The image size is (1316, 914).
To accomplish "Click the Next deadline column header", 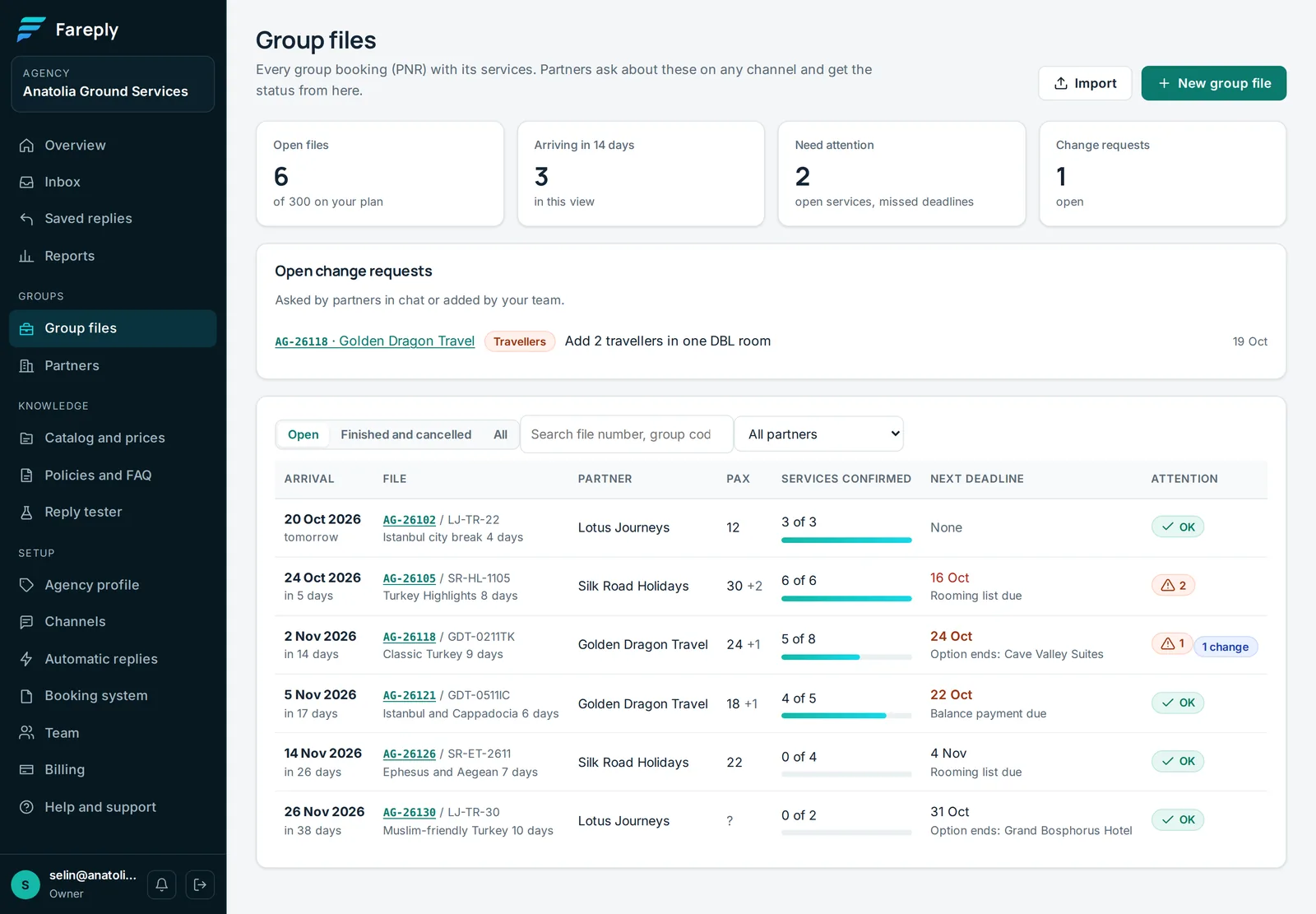I will click(x=977, y=479).
